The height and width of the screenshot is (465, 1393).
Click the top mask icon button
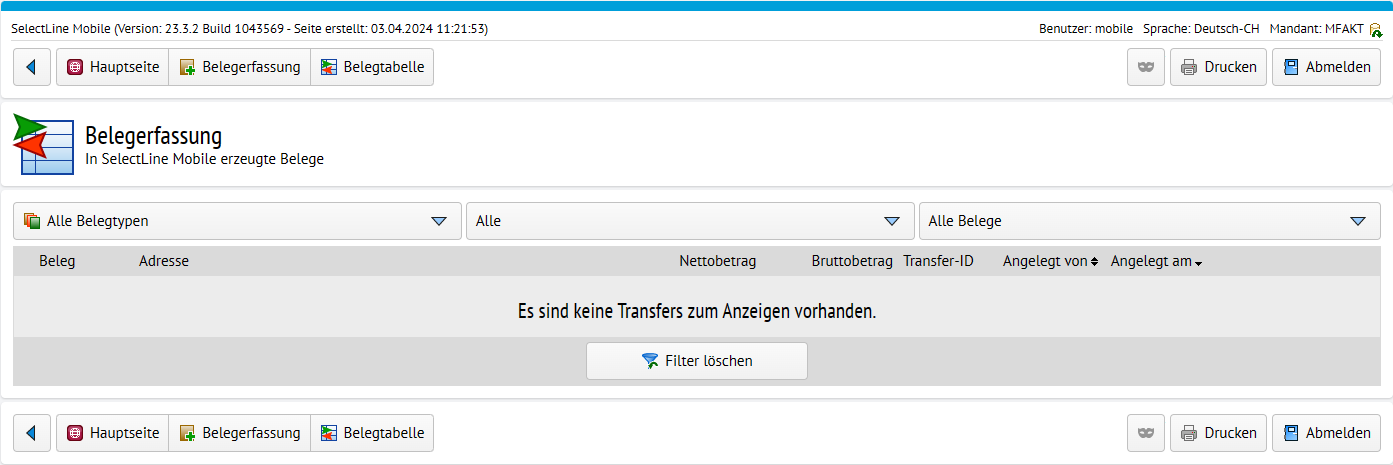1146,67
